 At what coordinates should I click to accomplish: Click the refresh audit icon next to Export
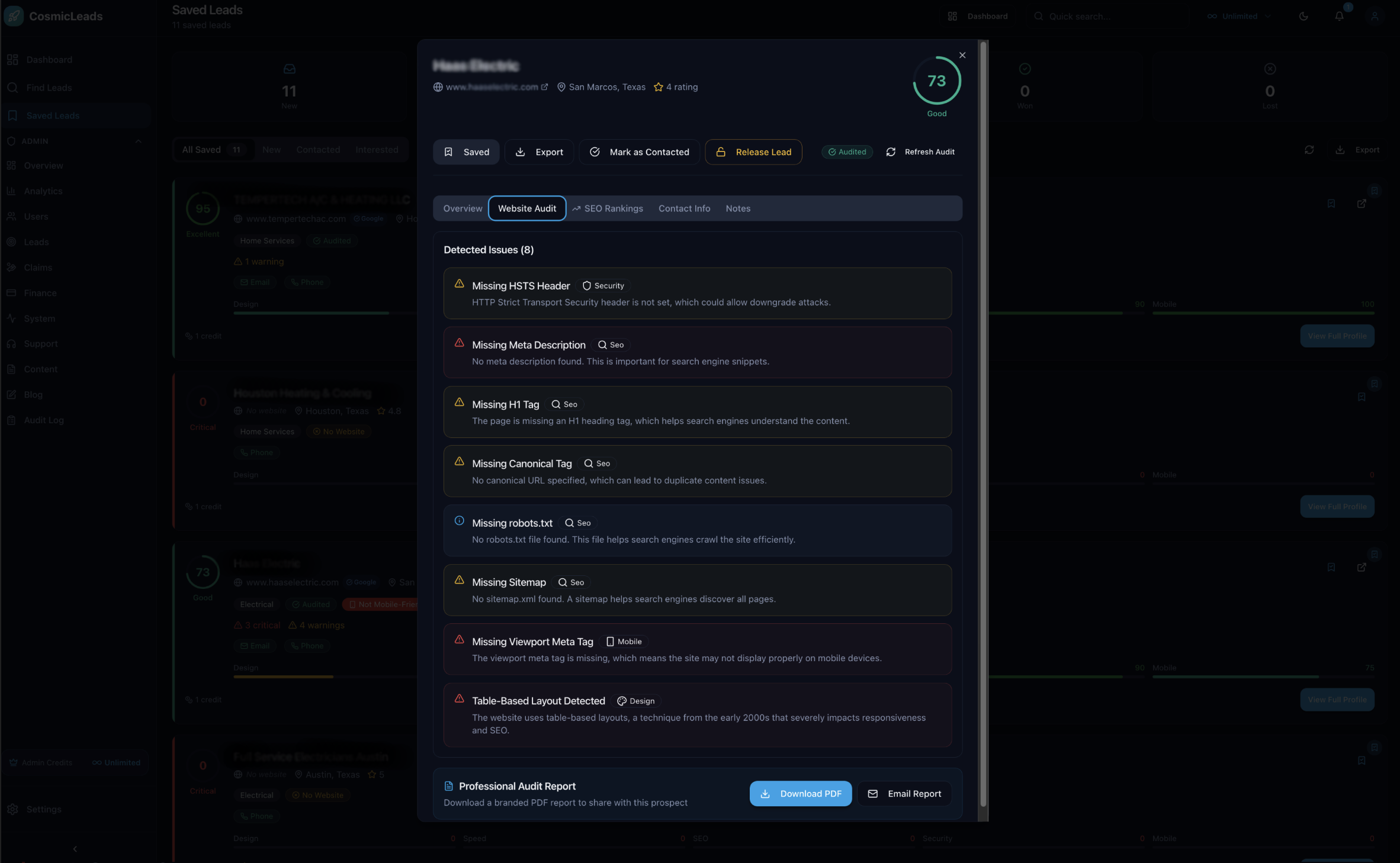(x=1309, y=150)
